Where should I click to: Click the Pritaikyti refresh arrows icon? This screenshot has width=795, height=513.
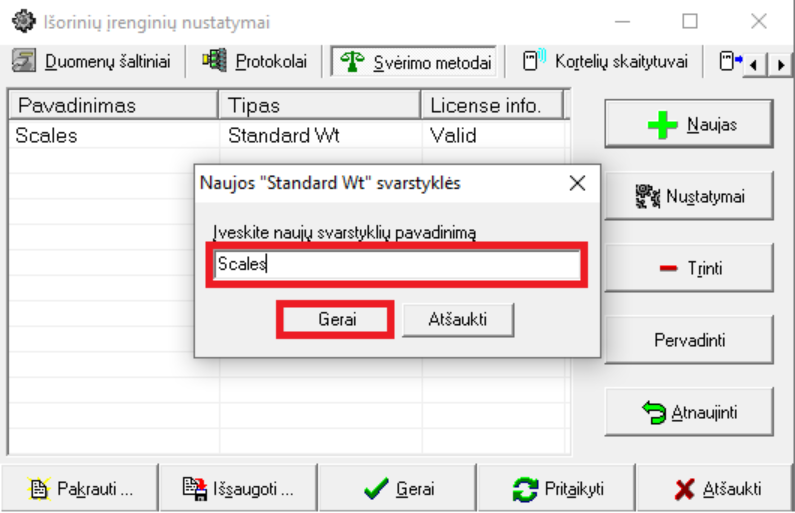(524, 490)
